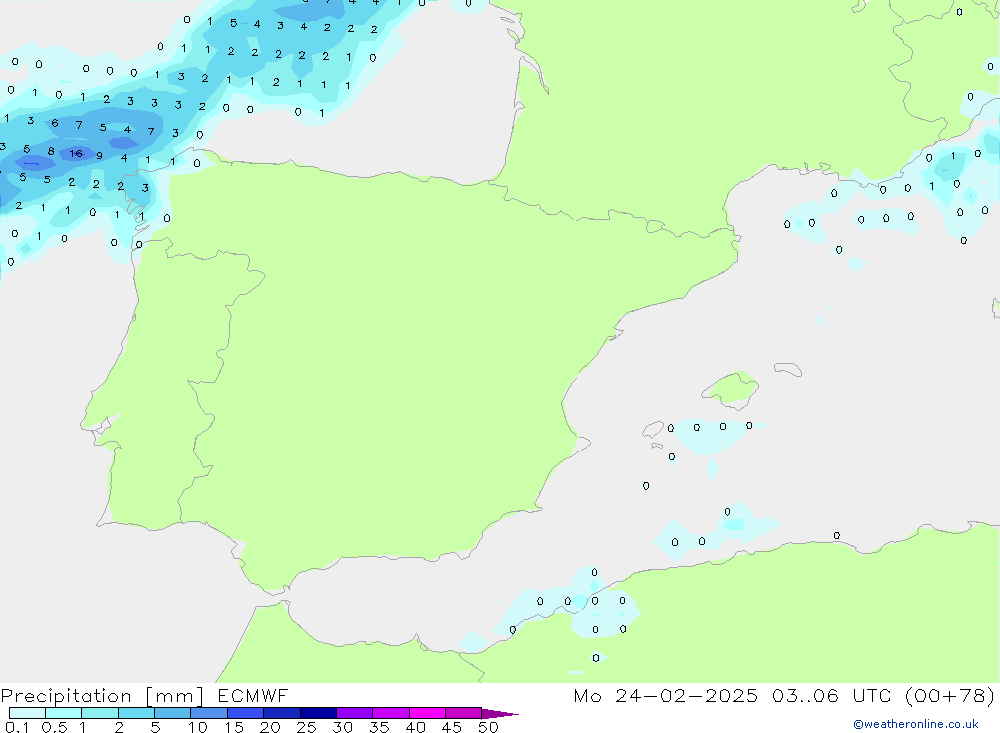Select the 20–25 mm dark blue swatch
The width and height of the screenshot is (1000, 733).
(x=282, y=713)
